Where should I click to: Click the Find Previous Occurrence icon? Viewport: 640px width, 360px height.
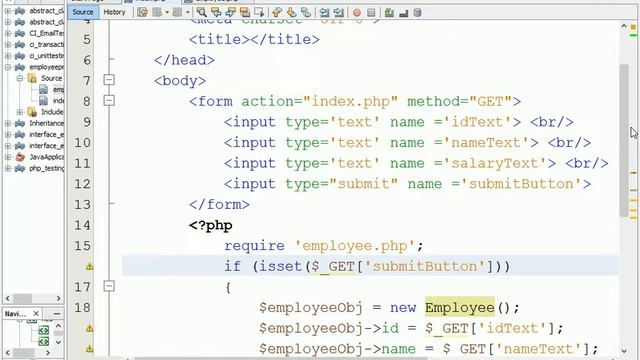click(x=216, y=12)
